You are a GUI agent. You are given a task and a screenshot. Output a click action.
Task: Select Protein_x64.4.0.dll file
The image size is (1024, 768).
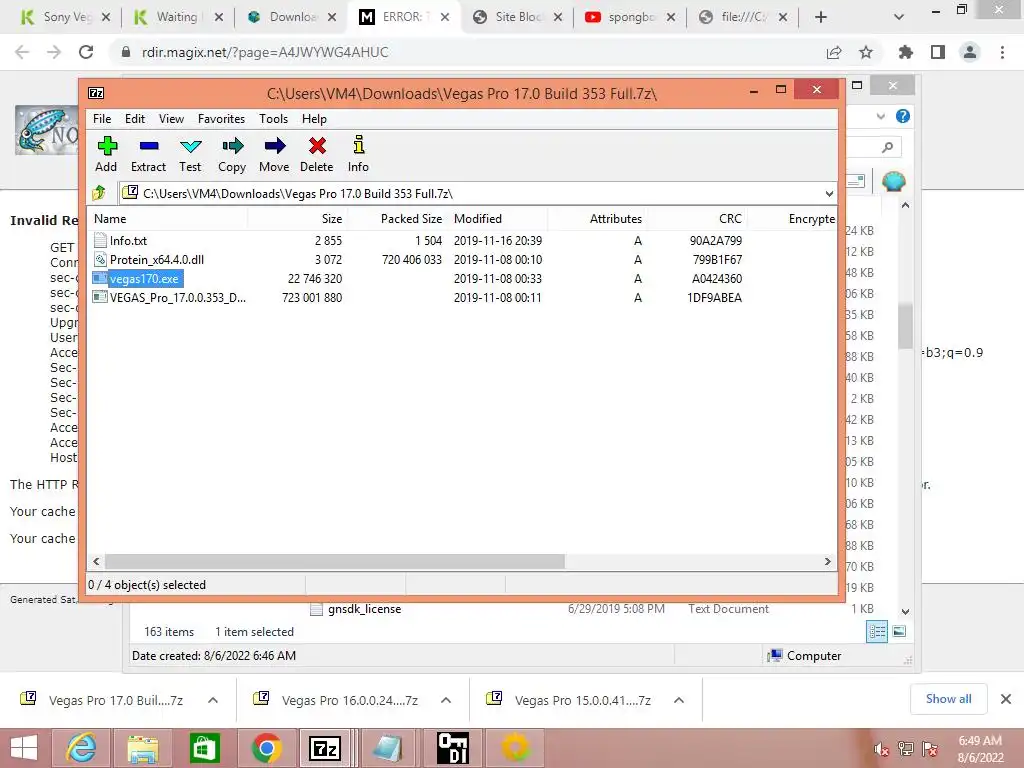point(157,260)
